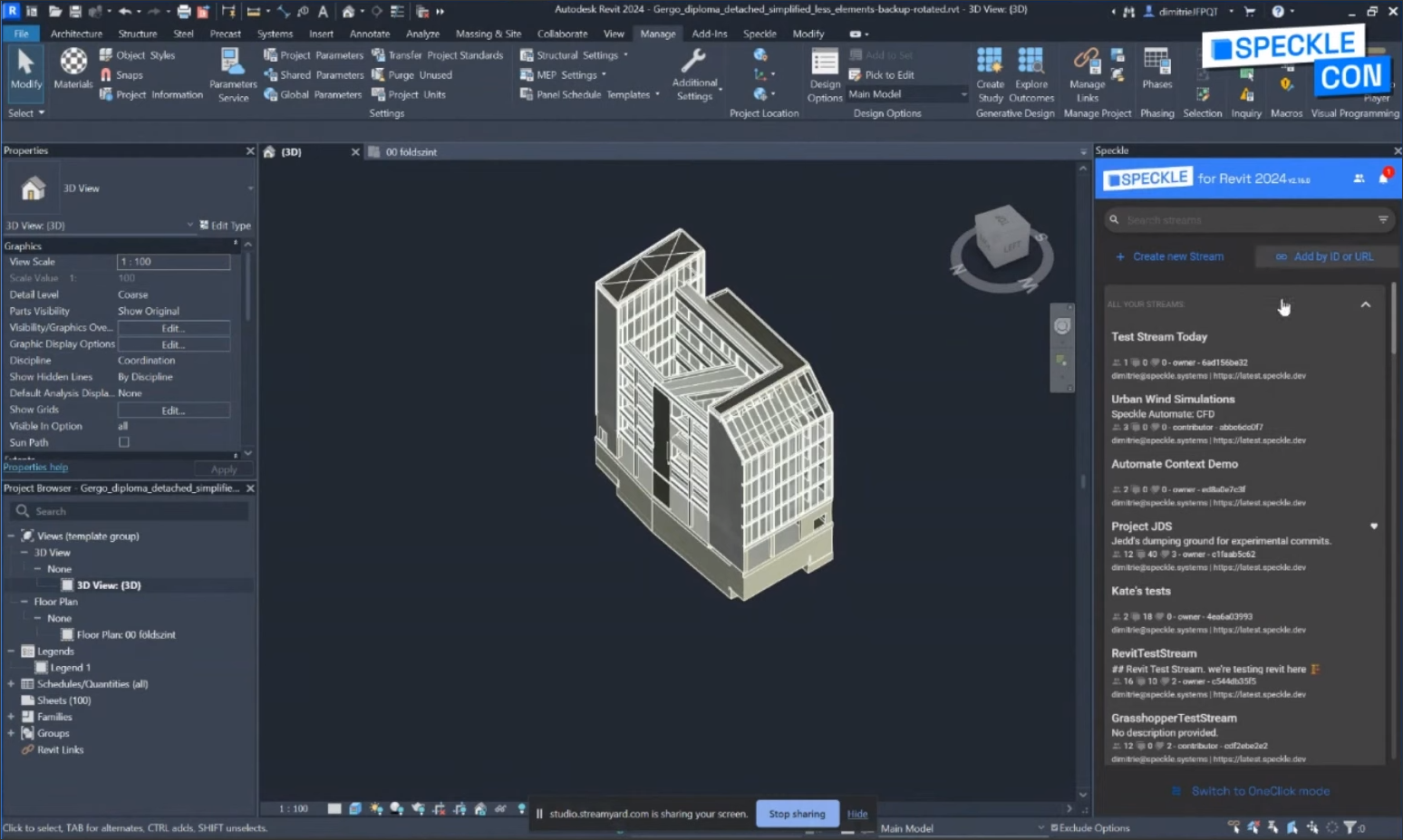Click Add by ID or URL
The image size is (1403, 840).
[x=1324, y=256]
